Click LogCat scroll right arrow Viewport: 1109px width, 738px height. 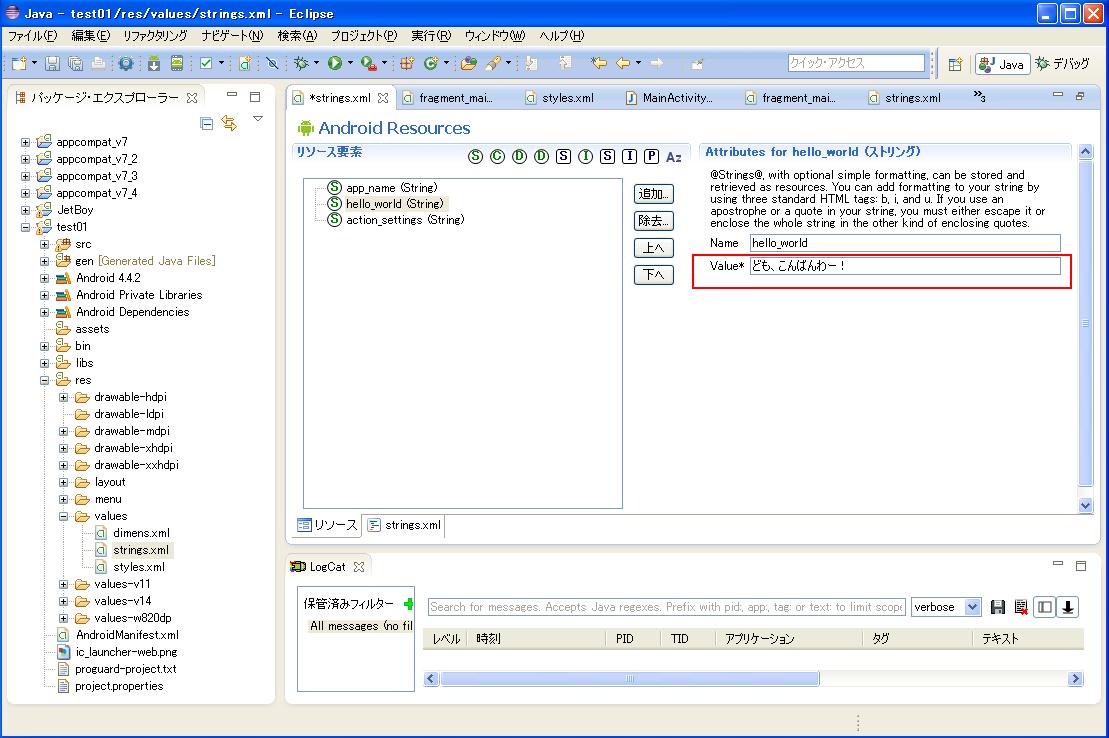tap(1075, 679)
